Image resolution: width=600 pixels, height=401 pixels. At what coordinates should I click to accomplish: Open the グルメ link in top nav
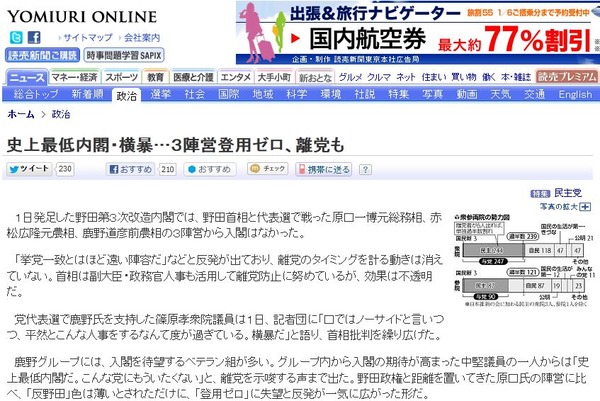(350, 77)
